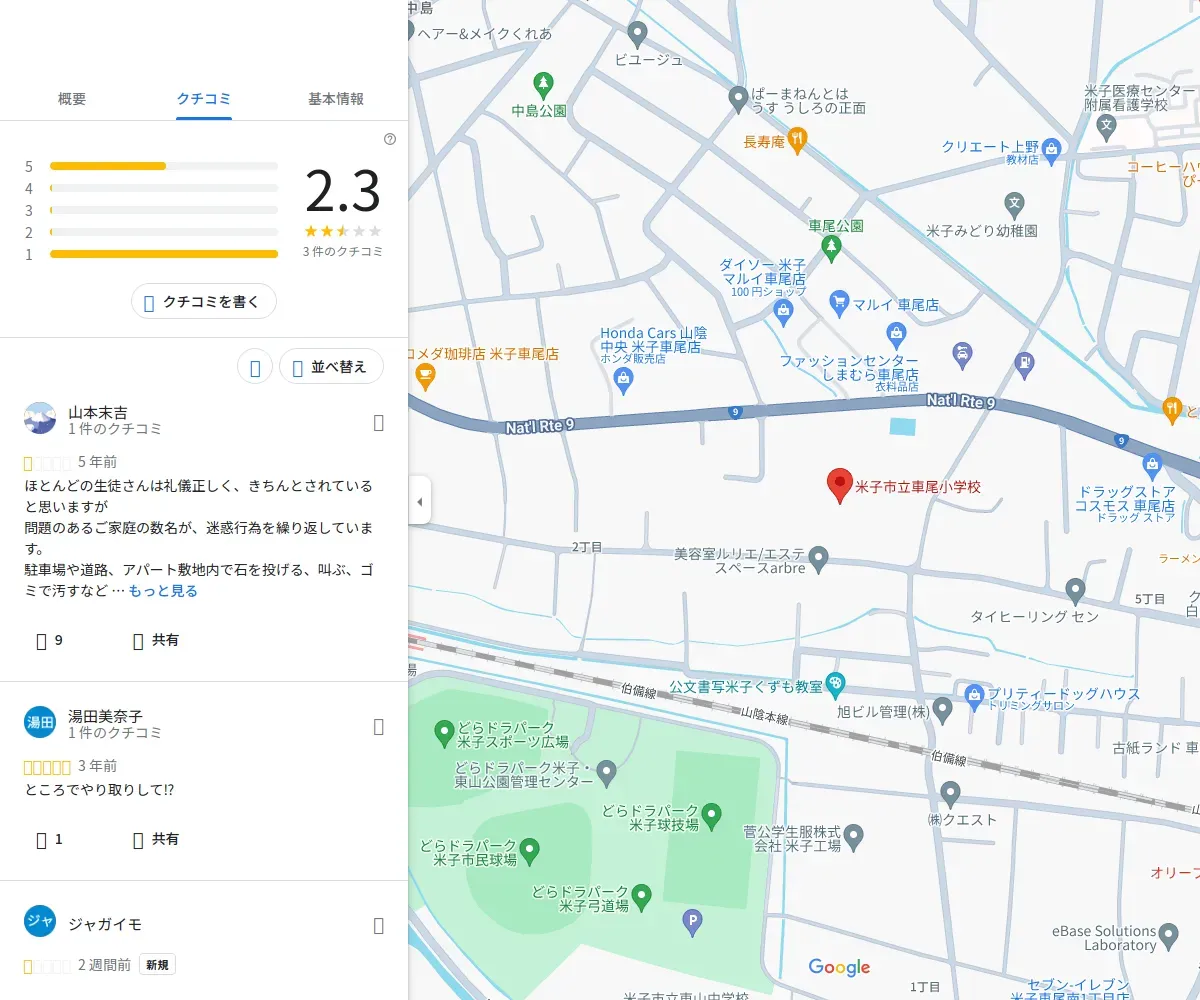Click ダイソー 米子 マルイ車尾店 marker
The image size is (1200, 1000).
point(784,313)
